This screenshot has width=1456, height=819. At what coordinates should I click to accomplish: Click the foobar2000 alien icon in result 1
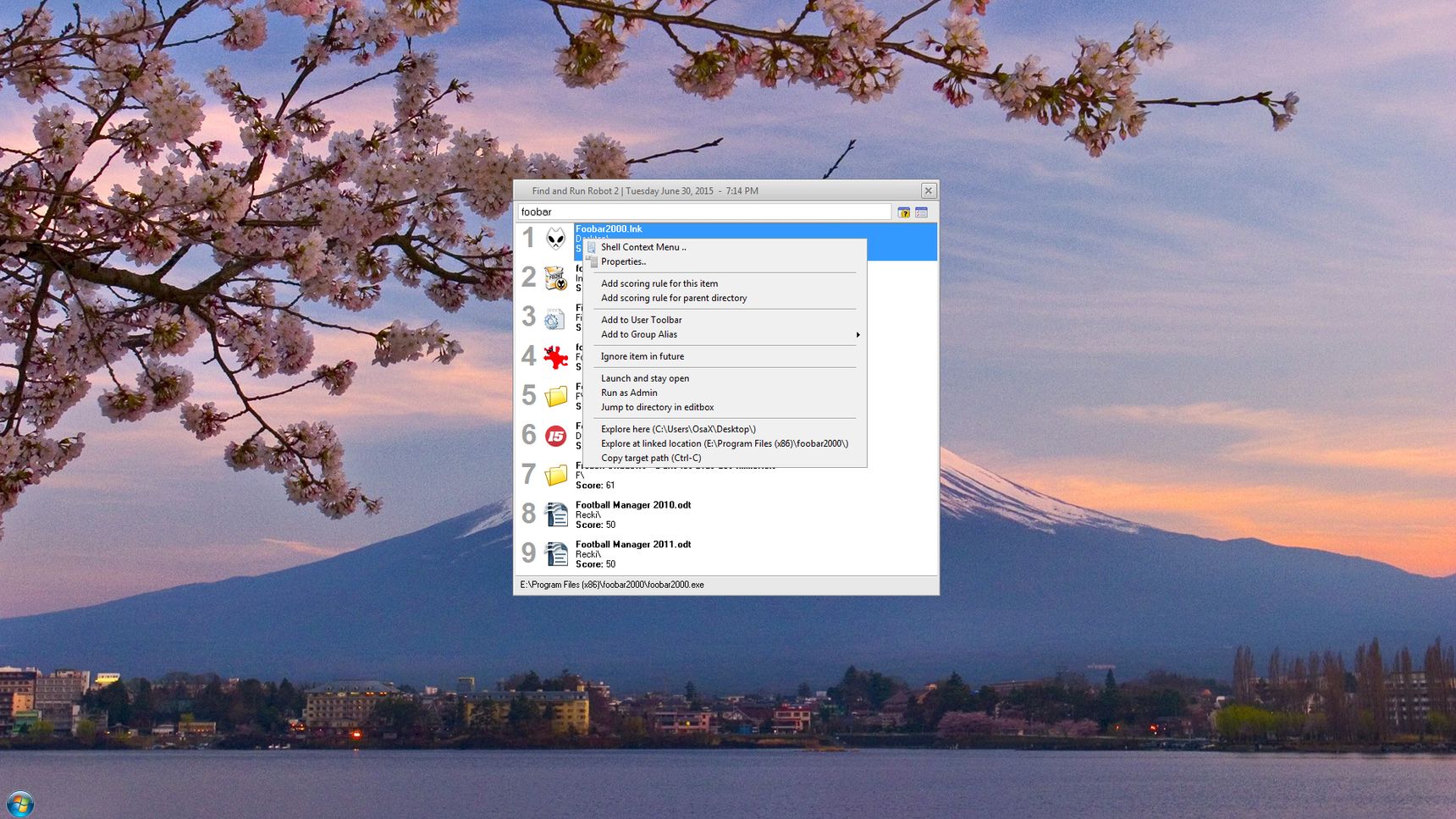[556, 239]
